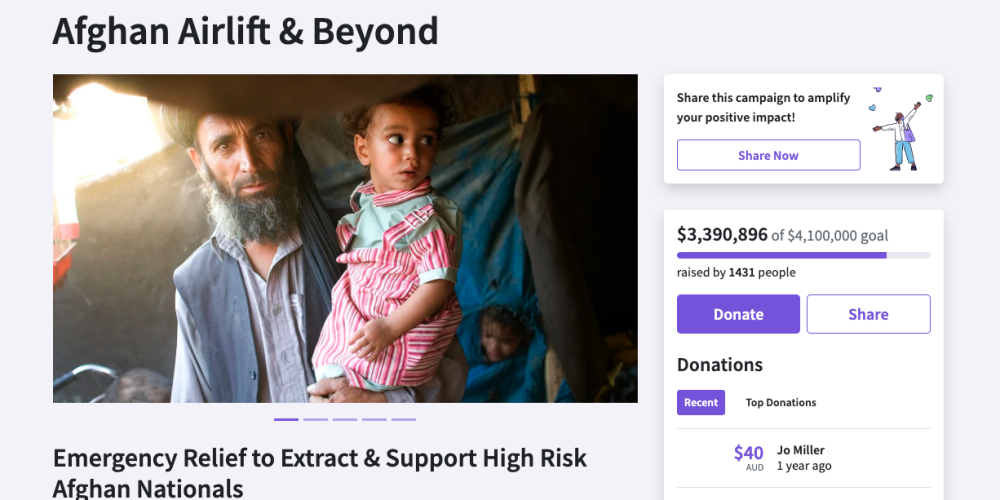The width and height of the screenshot is (1000, 500).
Task: Click the $3,390,896 raised amount
Action: point(722,235)
